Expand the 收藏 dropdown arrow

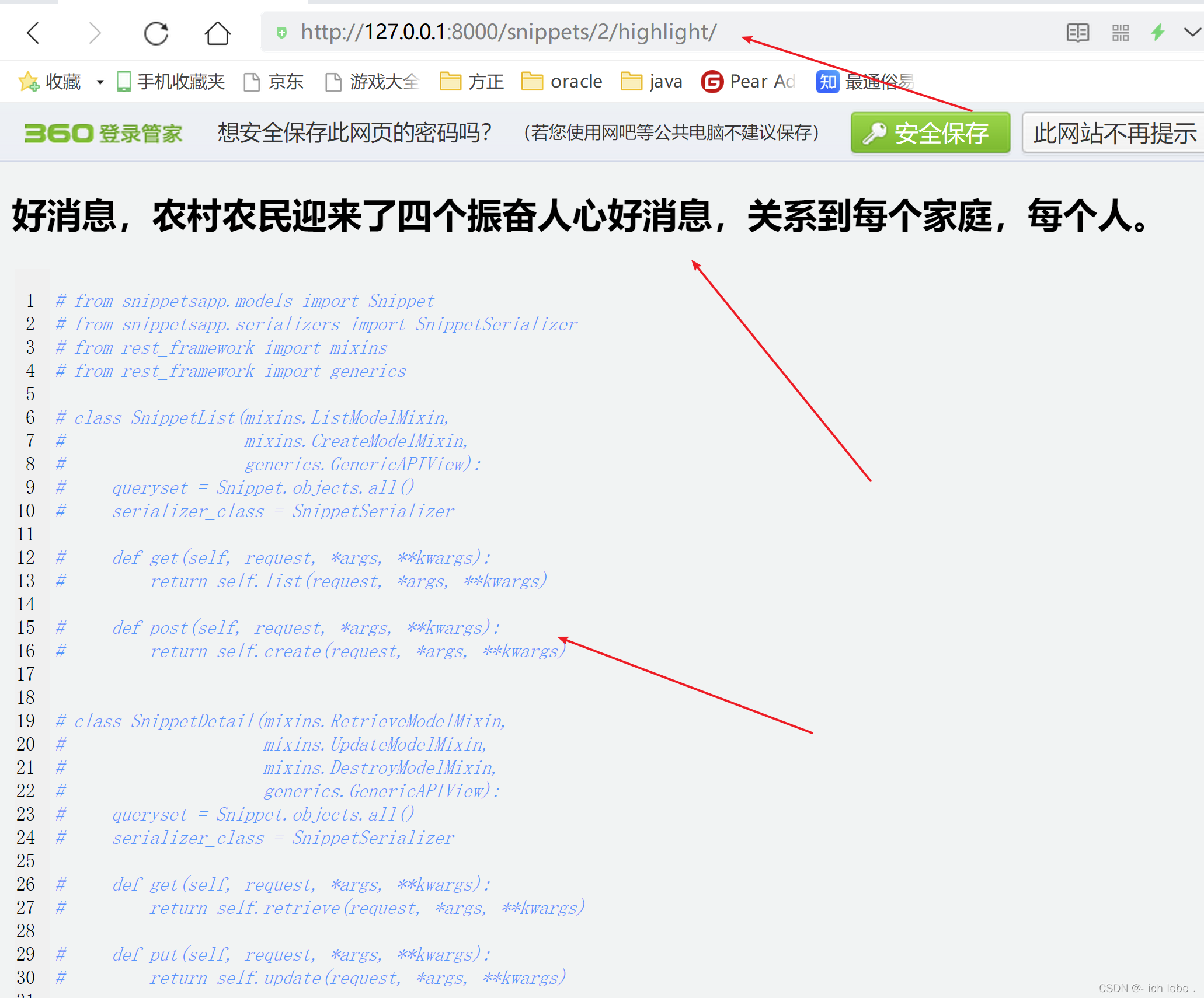(100, 82)
